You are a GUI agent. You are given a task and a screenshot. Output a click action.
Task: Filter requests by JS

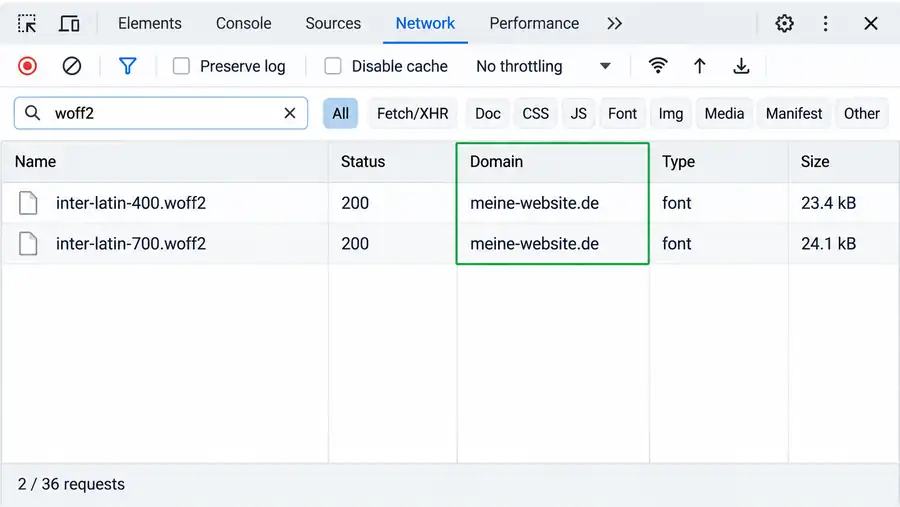click(579, 113)
